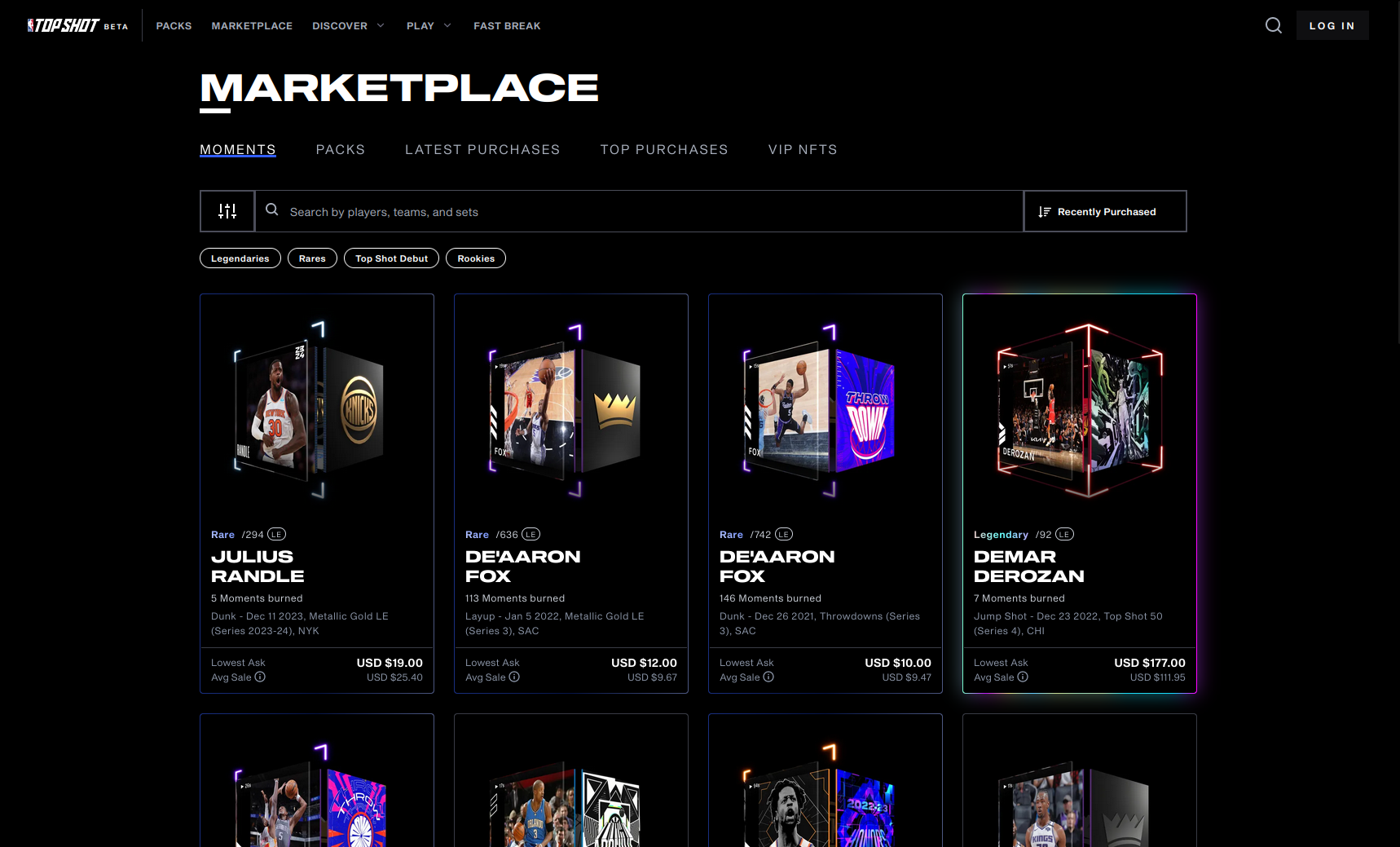Click the Avg Sale info icon on Julius Randle card
The width and height of the screenshot is (1400, 847).
pos(260,677)
